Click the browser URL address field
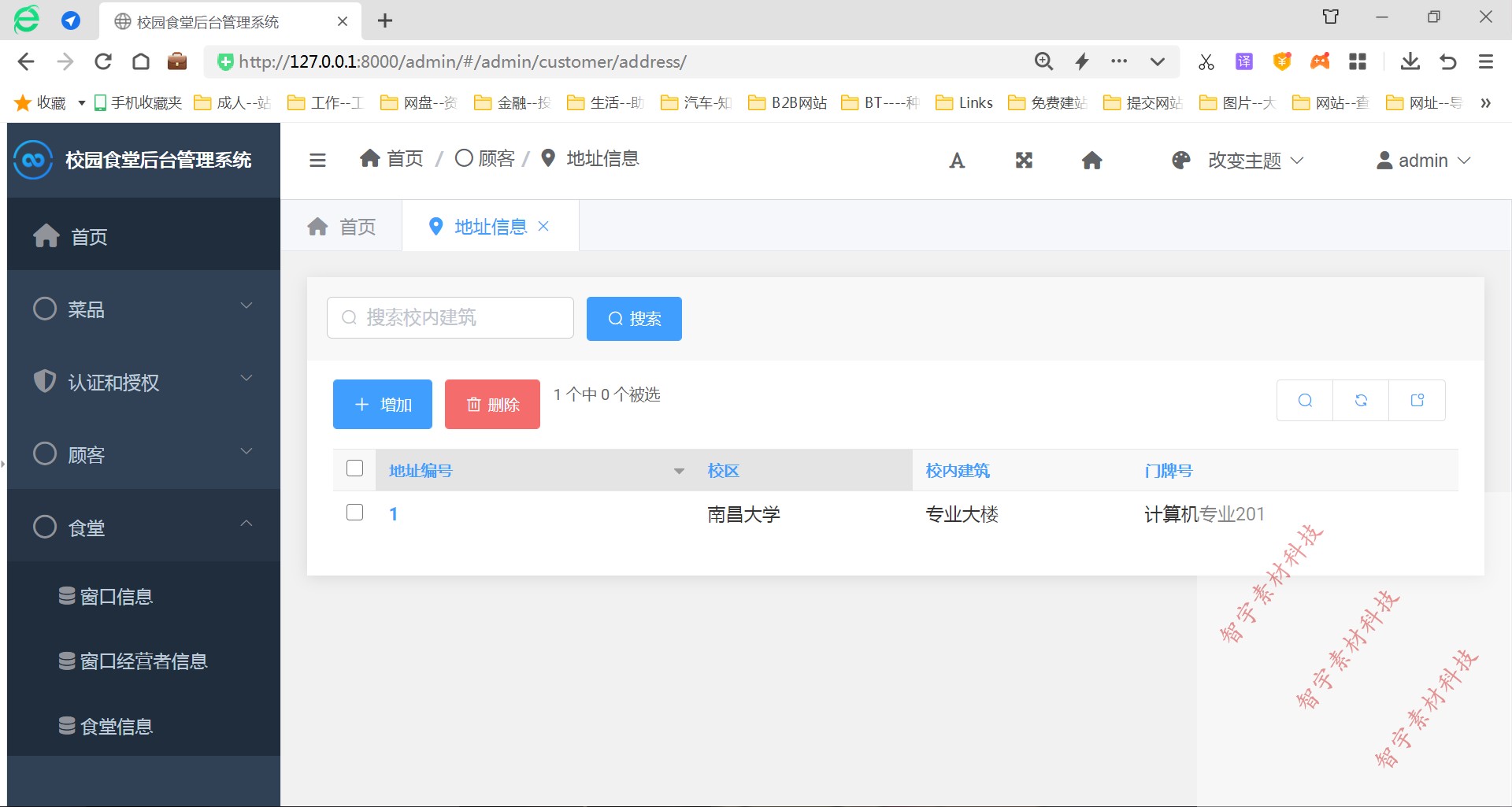Screen dimensions: 1512x807 coord(614,61)
